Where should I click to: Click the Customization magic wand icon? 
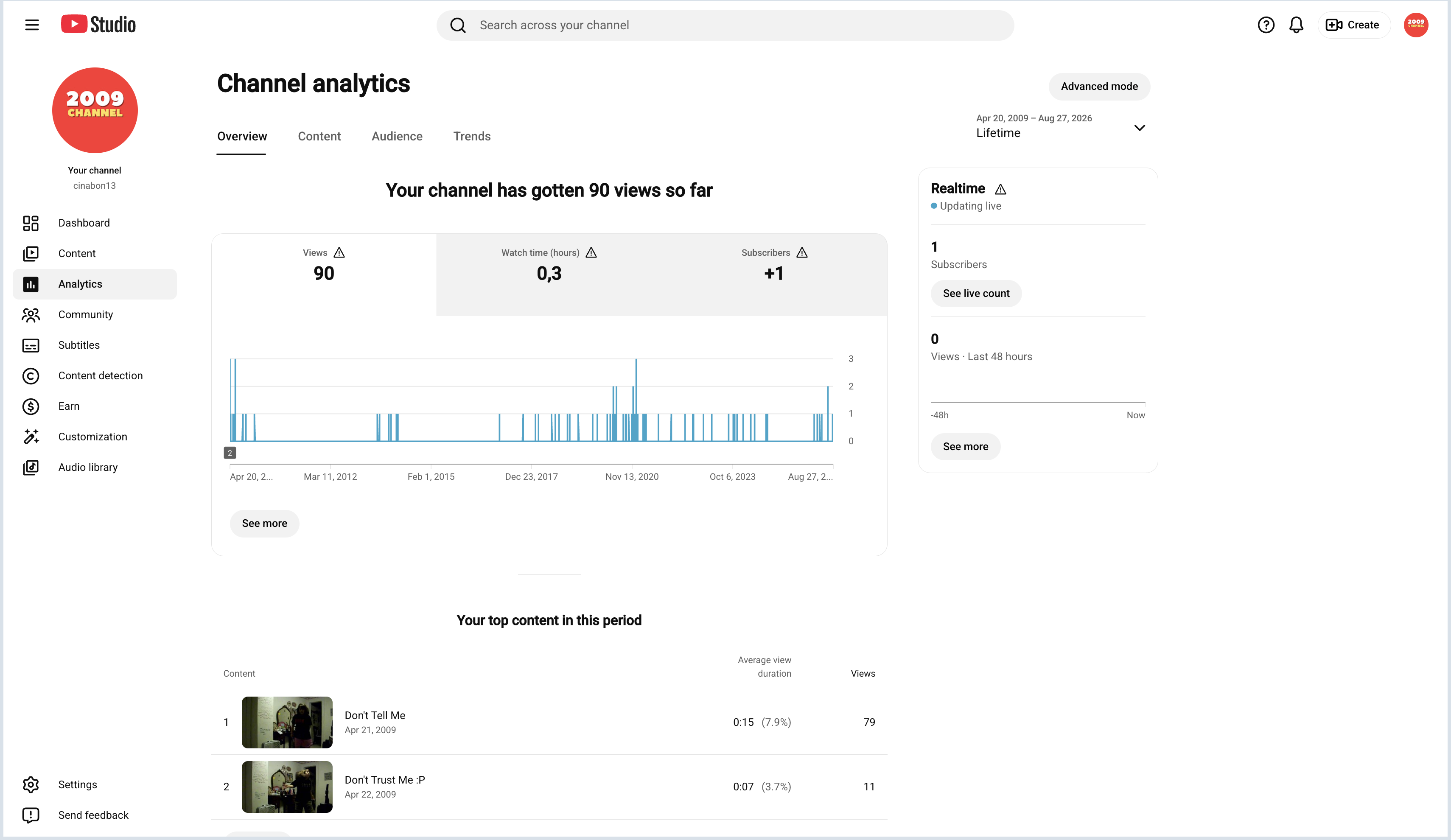point(31,437)
